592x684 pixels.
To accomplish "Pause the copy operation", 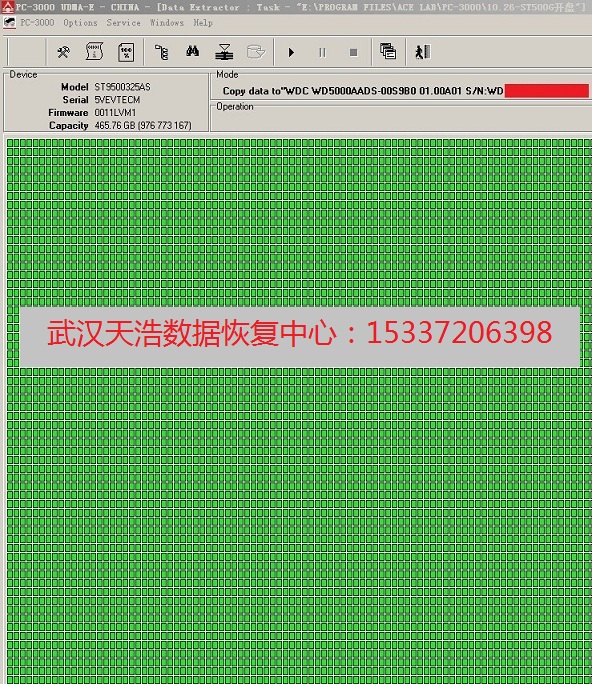I will tap(322, 53).
